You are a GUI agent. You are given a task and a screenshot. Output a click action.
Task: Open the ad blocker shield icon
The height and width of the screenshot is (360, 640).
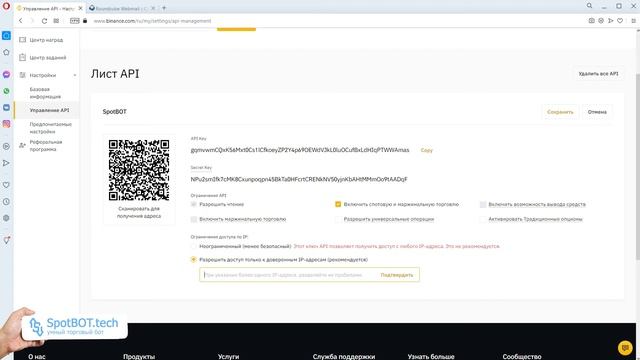click(x=601, y=21)
